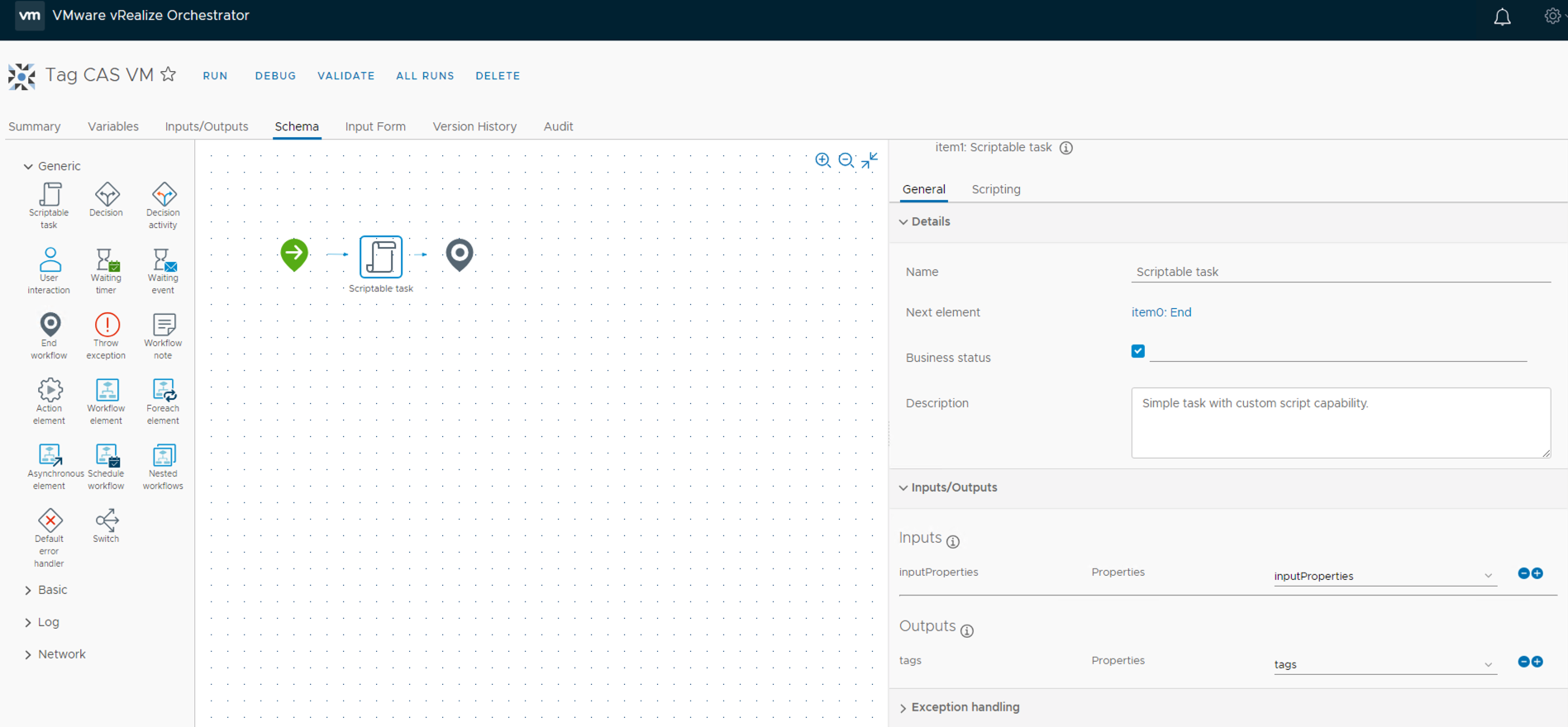The image size is (1568, 727).
Task: Select the Scriptable task node on canvas
Action: click(x=381, y=256)
